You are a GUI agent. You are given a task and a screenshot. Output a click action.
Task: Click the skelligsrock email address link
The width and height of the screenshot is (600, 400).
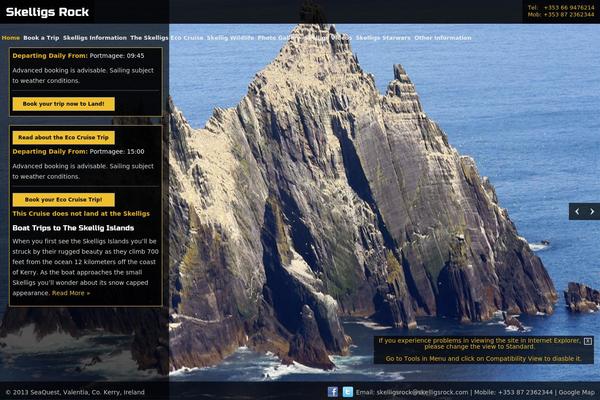422,392
